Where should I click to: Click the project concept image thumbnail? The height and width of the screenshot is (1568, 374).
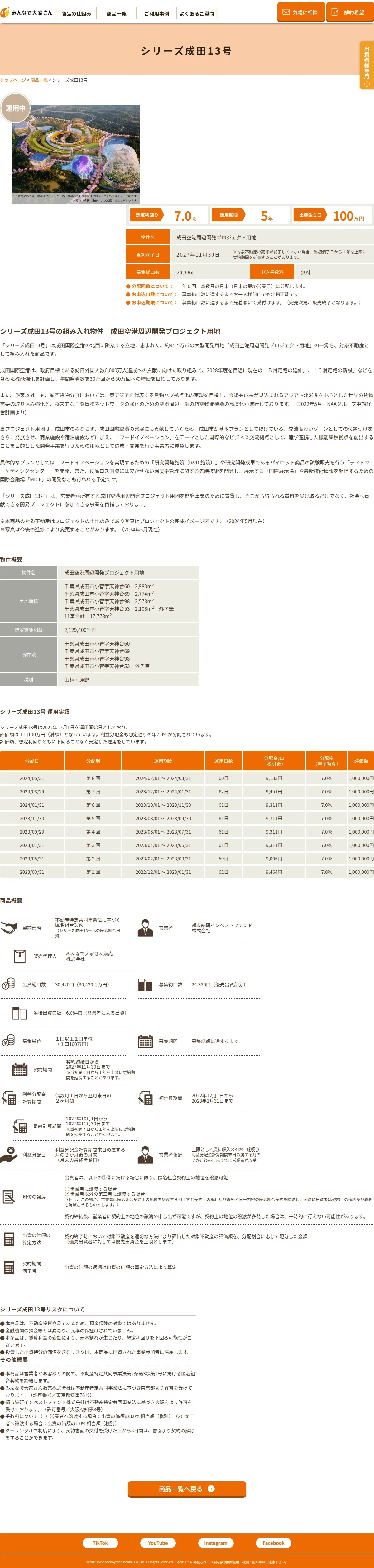click(75, 154)
